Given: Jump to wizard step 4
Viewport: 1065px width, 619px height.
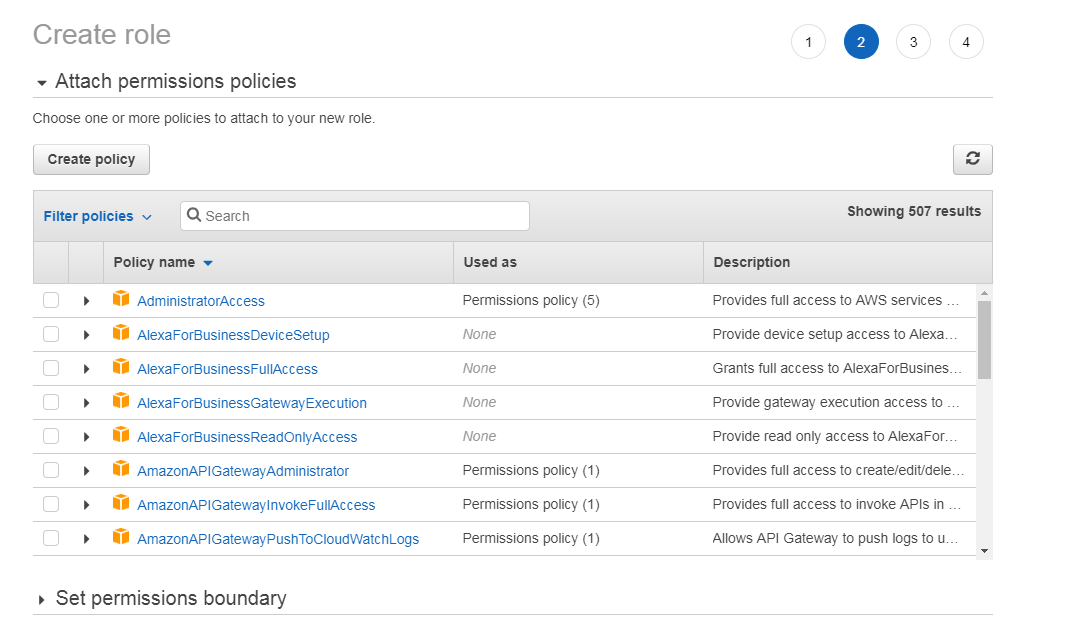Looking at the screenshot, I should point(966,42).
